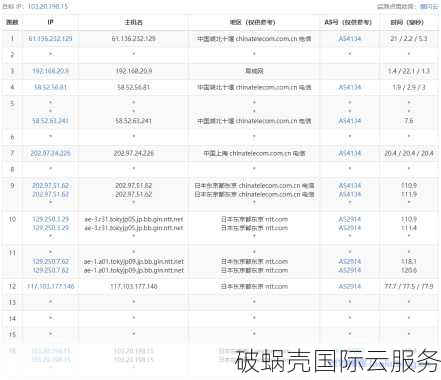This screenshot has width=441, height=380.
Task: Click the AS2914 link in hop 12 row
Action: click(350, 286)
